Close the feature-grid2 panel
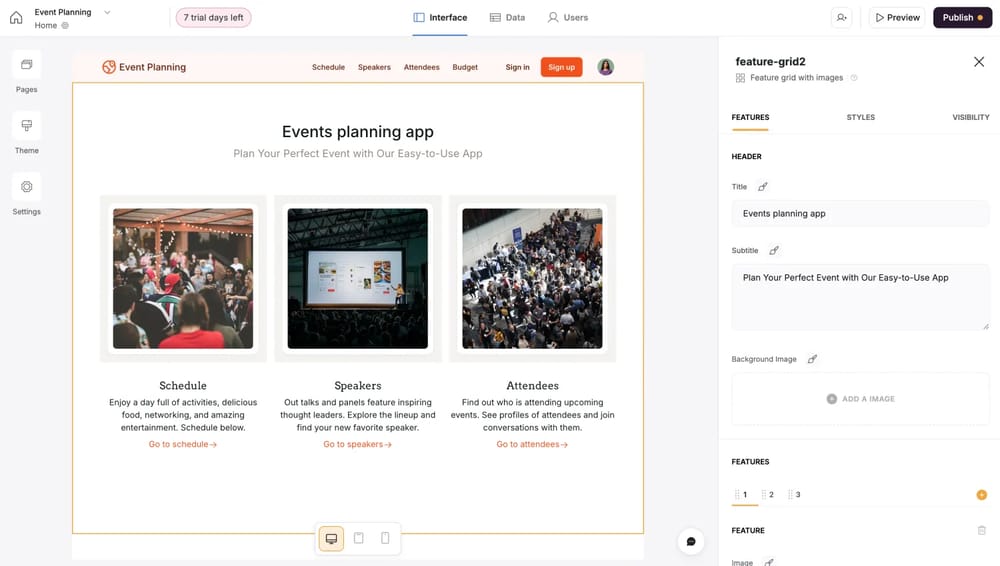Viewport: 1000px width, 566px height. click(x=979, y=62)
